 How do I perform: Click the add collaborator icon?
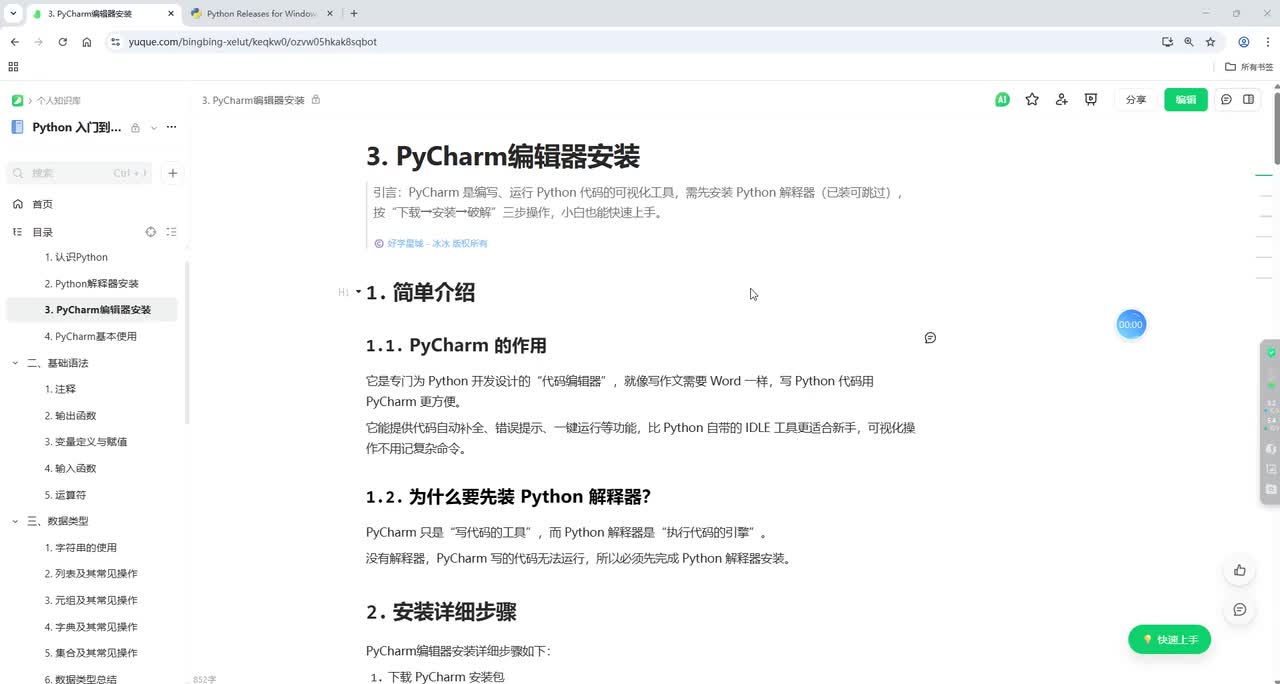1061,100
